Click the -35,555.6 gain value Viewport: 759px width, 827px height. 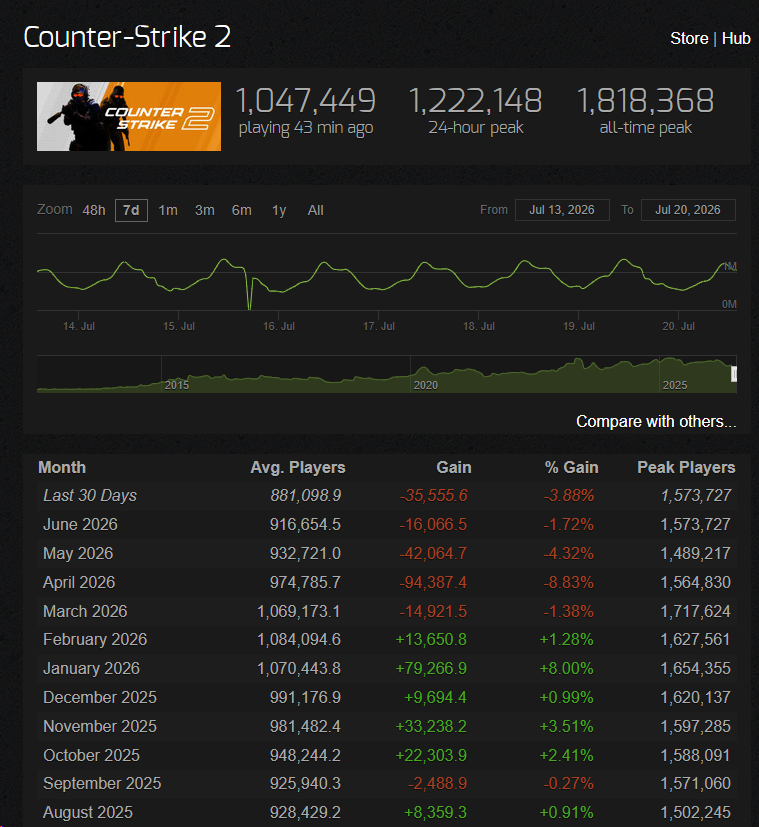tap(434, 496)
